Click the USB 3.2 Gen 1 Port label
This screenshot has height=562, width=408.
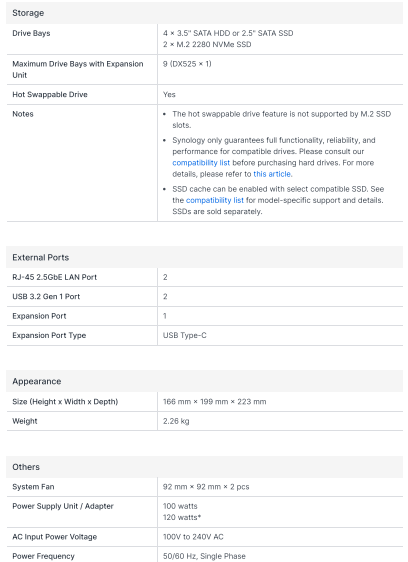[x=46, y=296]
